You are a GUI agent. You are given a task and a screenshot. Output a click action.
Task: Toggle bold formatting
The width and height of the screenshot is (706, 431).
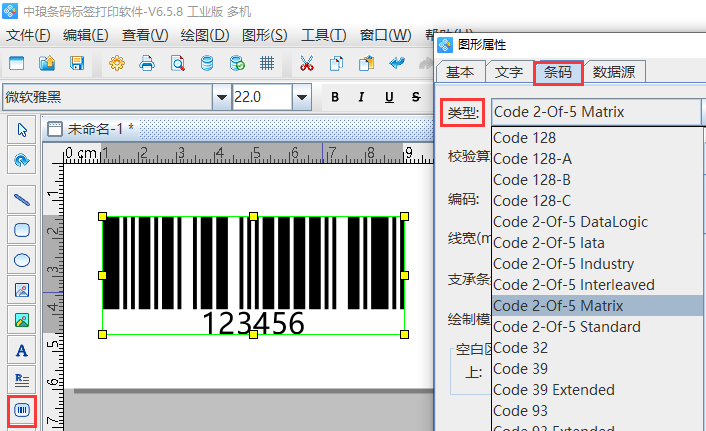click(335, 97)
